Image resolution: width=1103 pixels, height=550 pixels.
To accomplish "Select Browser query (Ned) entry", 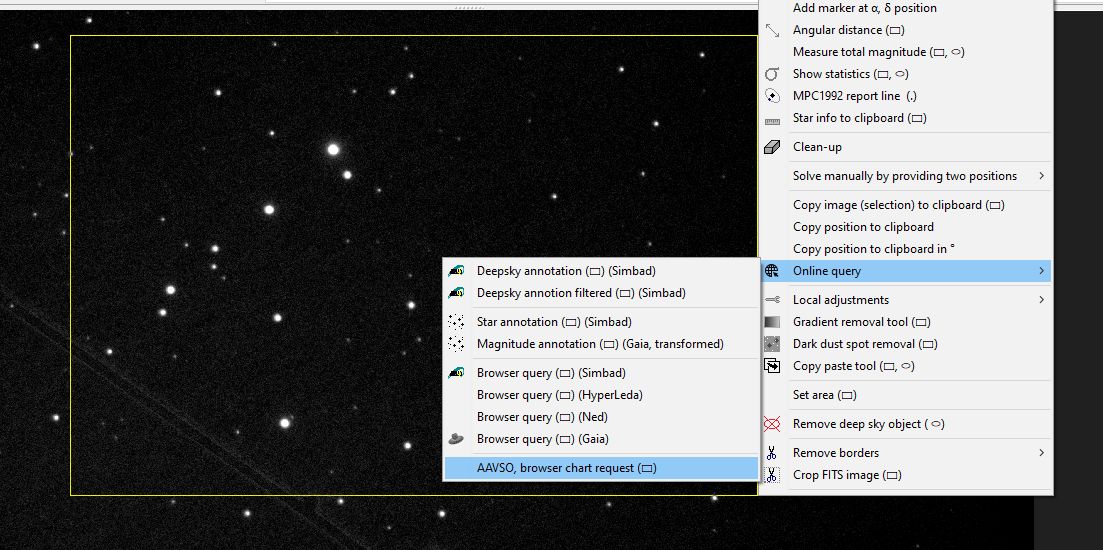I will (x=542, y=417).
